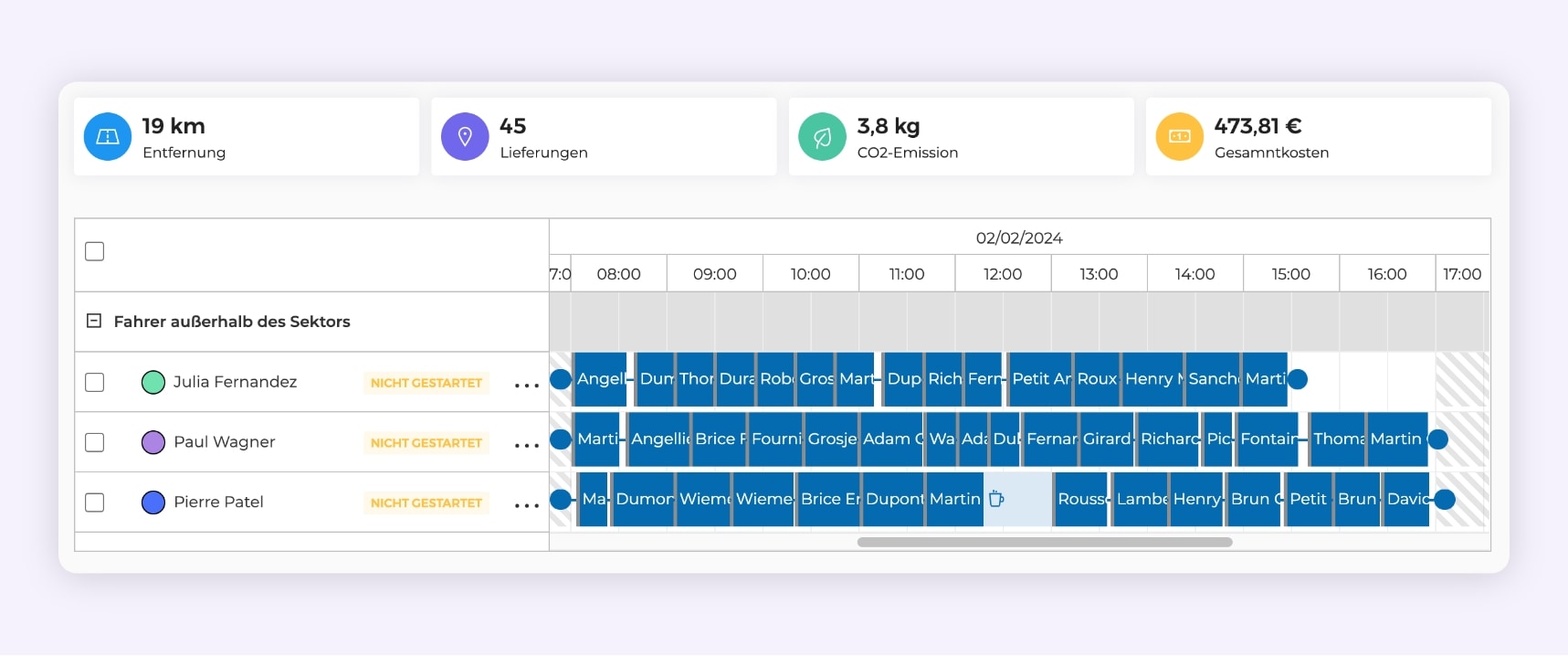
Task: Click the coffee break icon in Pierre Patel's route
Action: [996, 499]
